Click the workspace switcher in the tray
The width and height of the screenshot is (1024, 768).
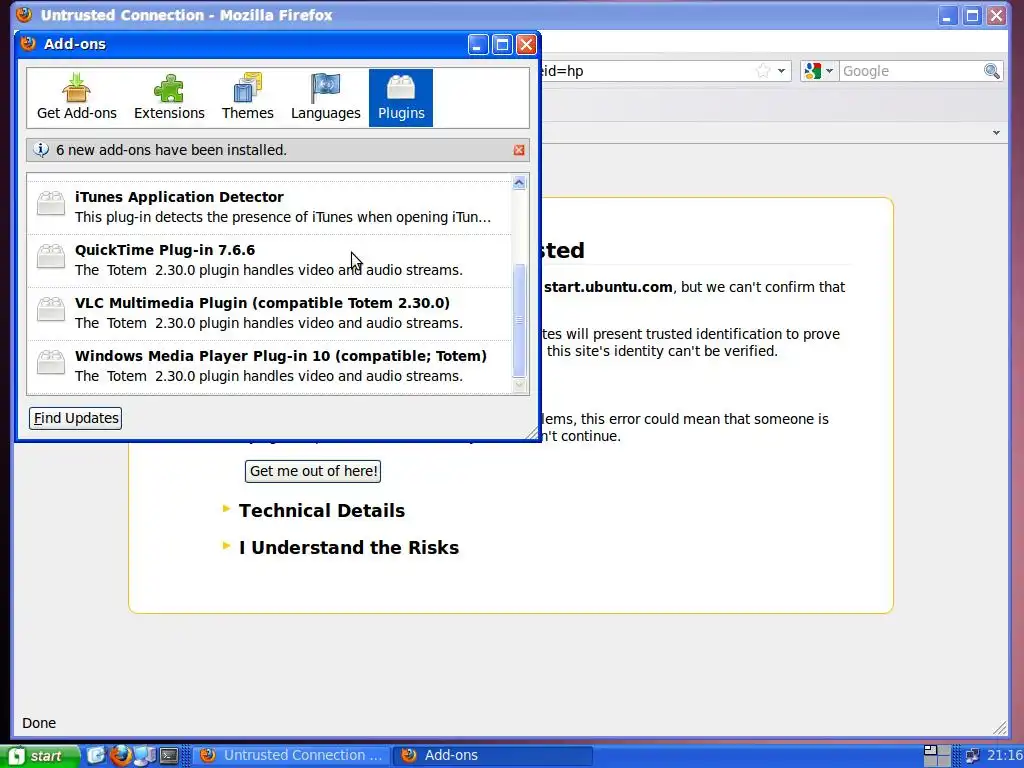point(936,756)
